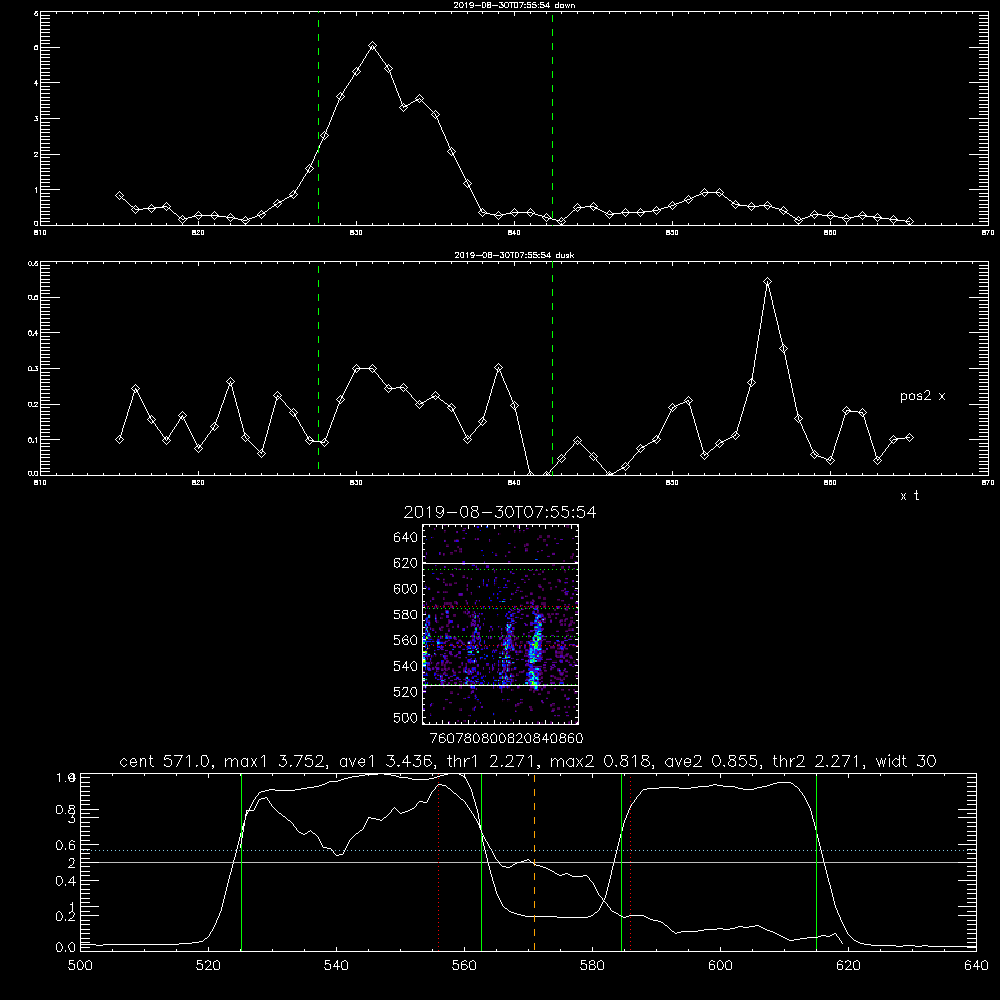Click heatmap y-axis label "540"
Image resolution: width=1000 pixels, height=1000 pixels.
[x=405, y=666]
